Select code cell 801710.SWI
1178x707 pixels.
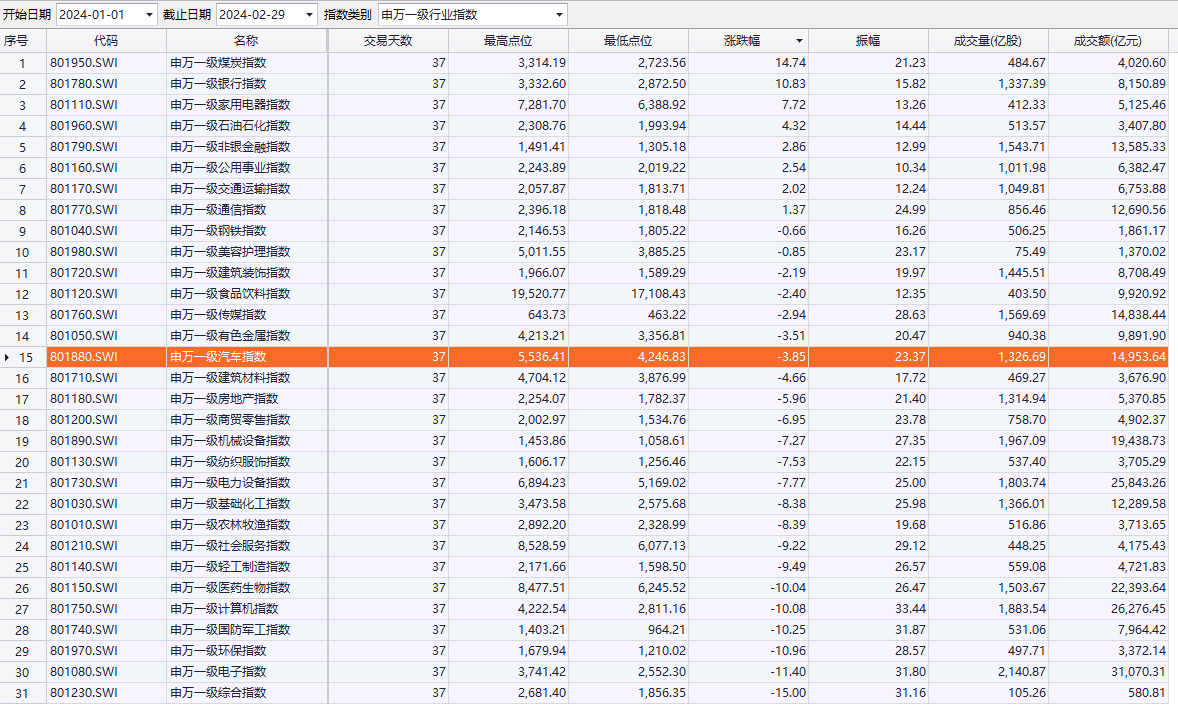click(107, 378)
